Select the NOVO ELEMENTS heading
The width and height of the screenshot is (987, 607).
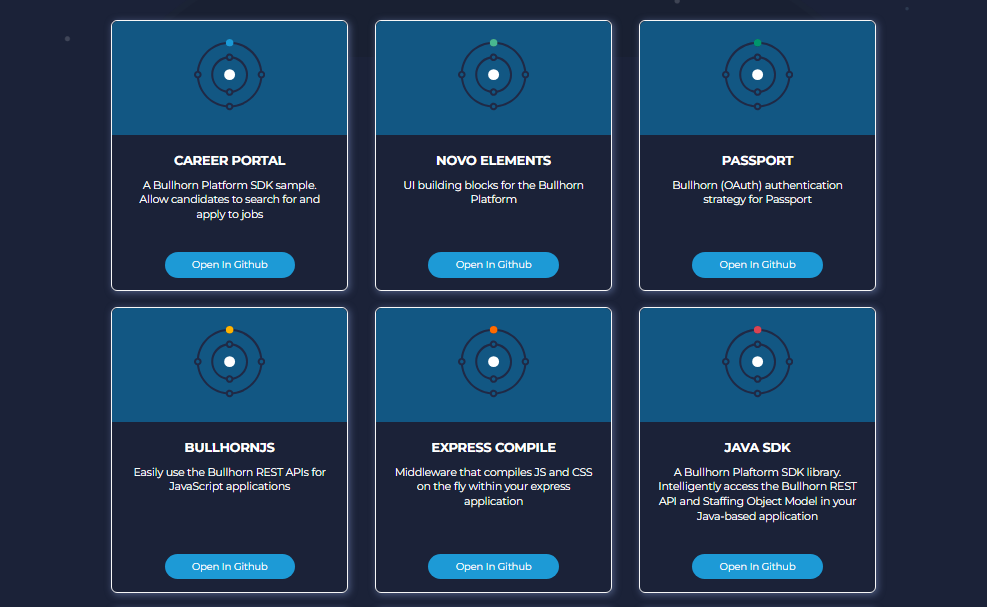click(x=494, y=161)
